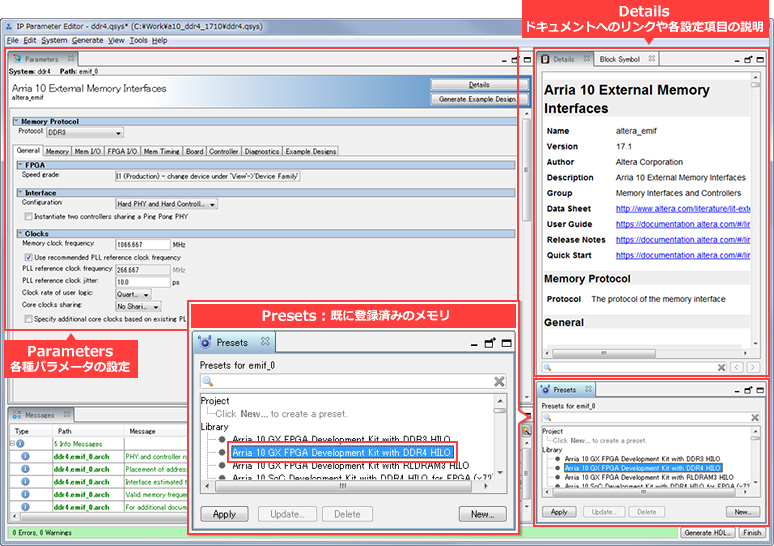774x546 pixels.
Task: Open the Generate menu
Action: (x=87, y=40)
